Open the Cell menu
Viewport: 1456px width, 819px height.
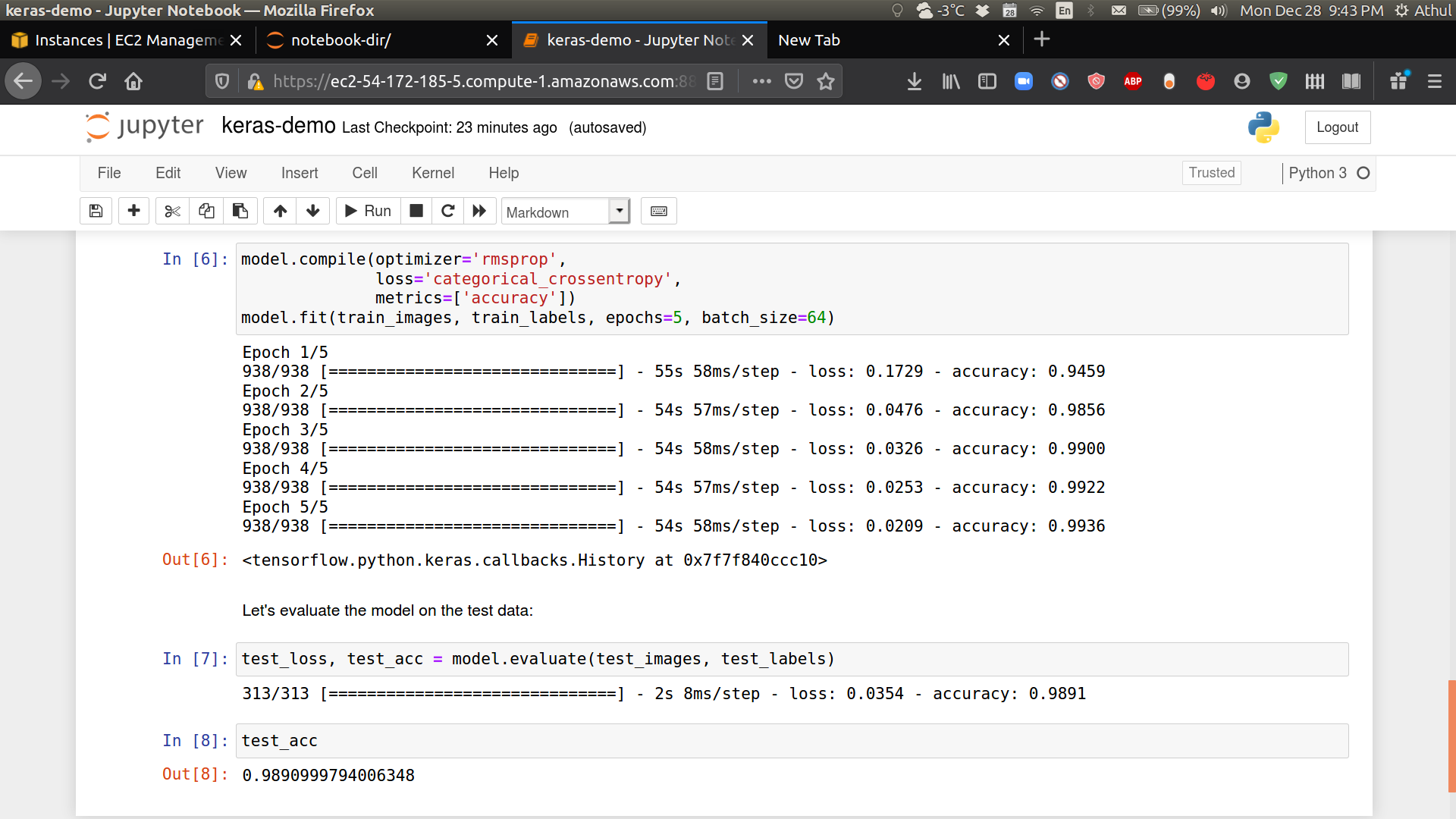coord(363,172)
